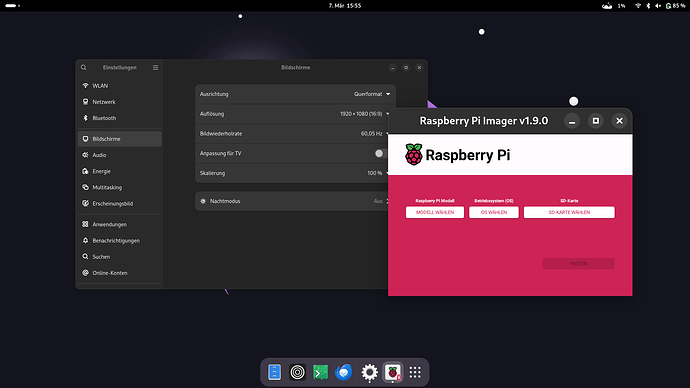Close the Raspberry Pi Imager window
Screen dimensions: 690x388
[x=619, y=121]
